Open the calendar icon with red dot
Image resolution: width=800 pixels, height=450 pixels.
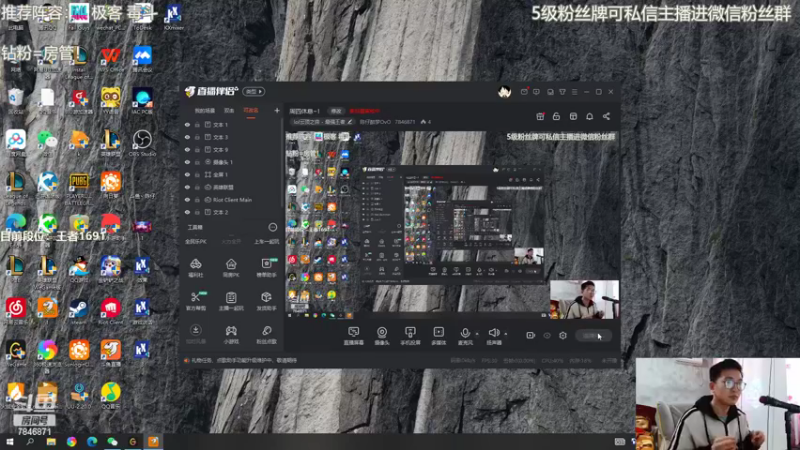540,116
